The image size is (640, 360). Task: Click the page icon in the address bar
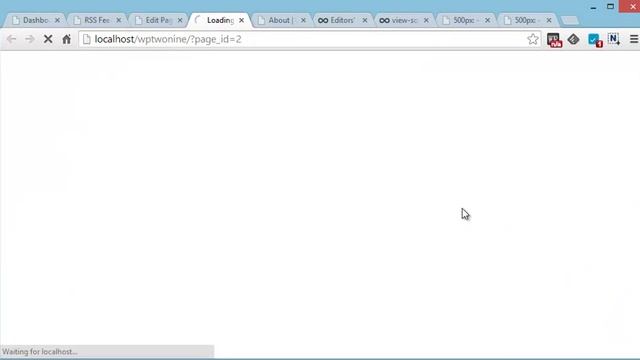tap(87, 39)
